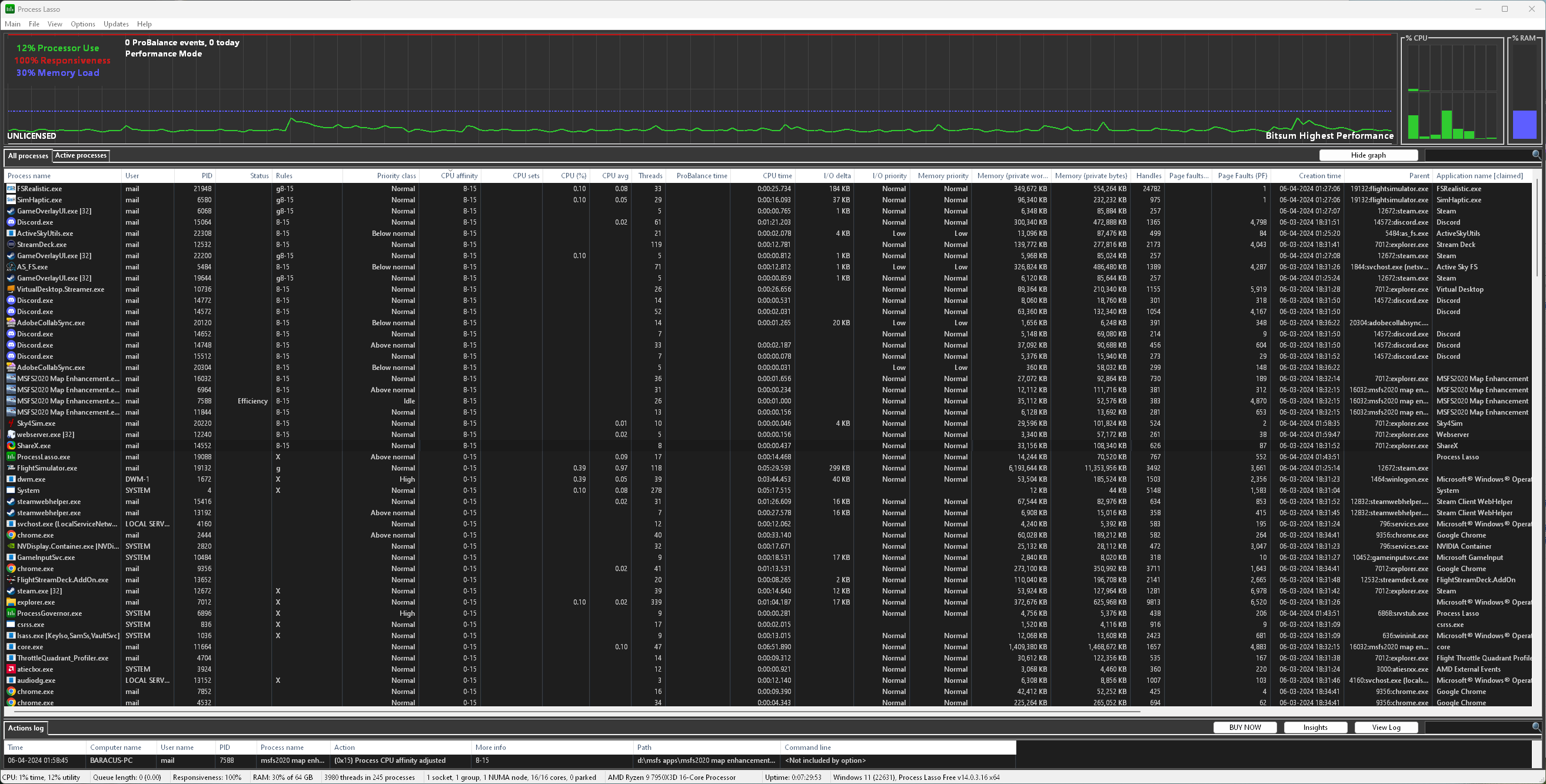The height and width of the screenshot is (784, 1546).
Task: Click the Discord.exe icon with PID 15064
Action: 11,222
